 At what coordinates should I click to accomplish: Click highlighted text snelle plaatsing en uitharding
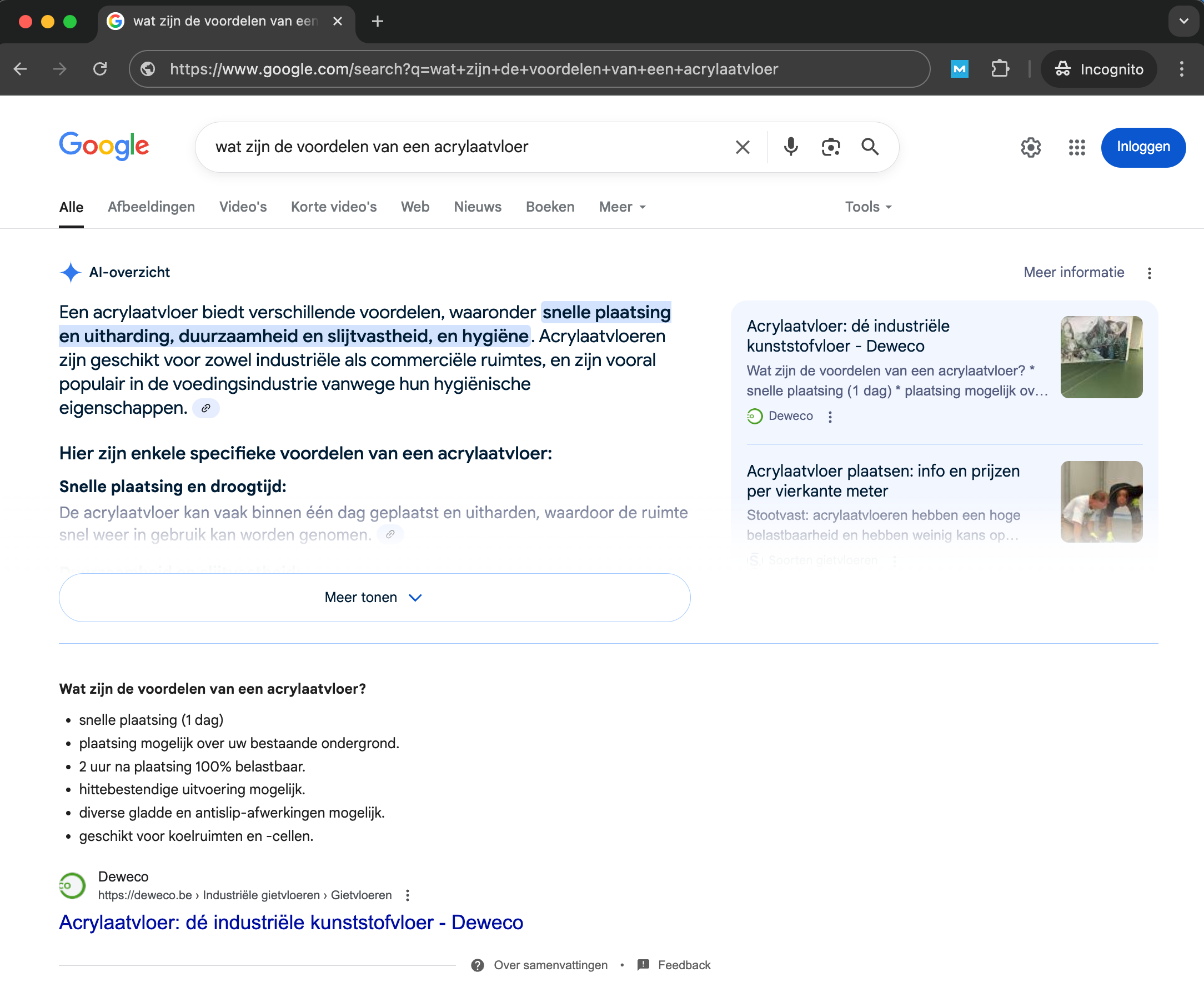tap(366, 324)
